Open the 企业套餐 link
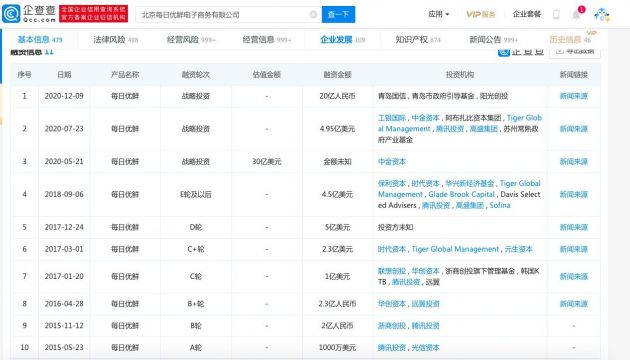Screen dimensions: 630x360 [x=527, y=14]
